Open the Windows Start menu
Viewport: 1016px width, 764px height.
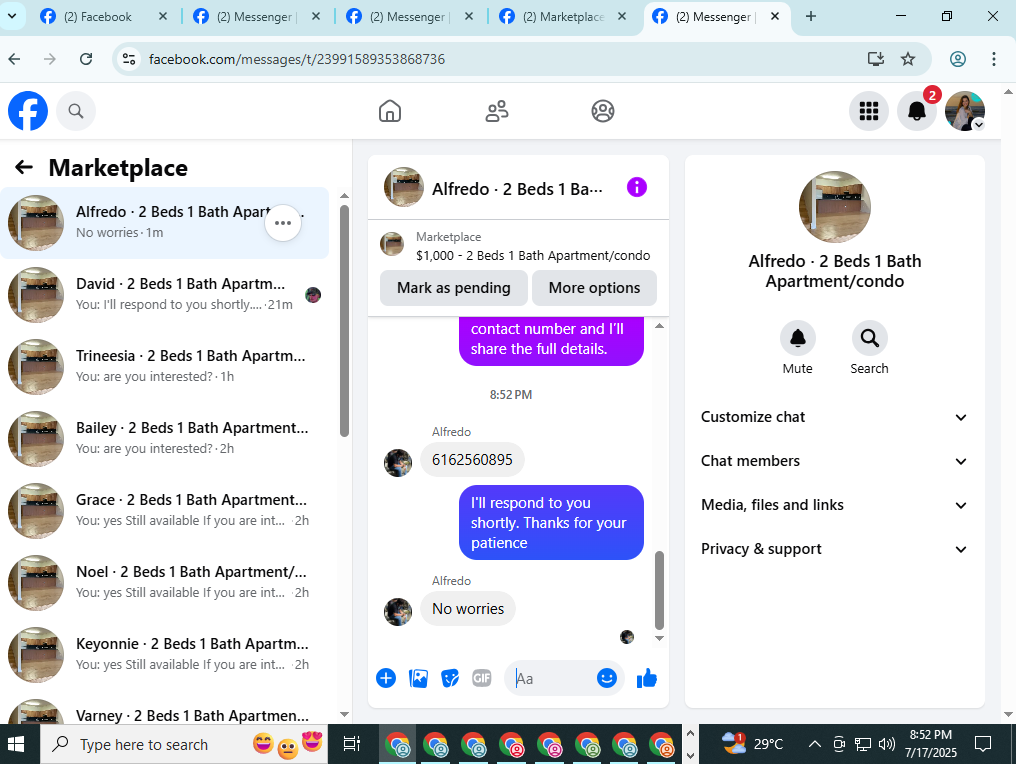(x=16, y=744)
